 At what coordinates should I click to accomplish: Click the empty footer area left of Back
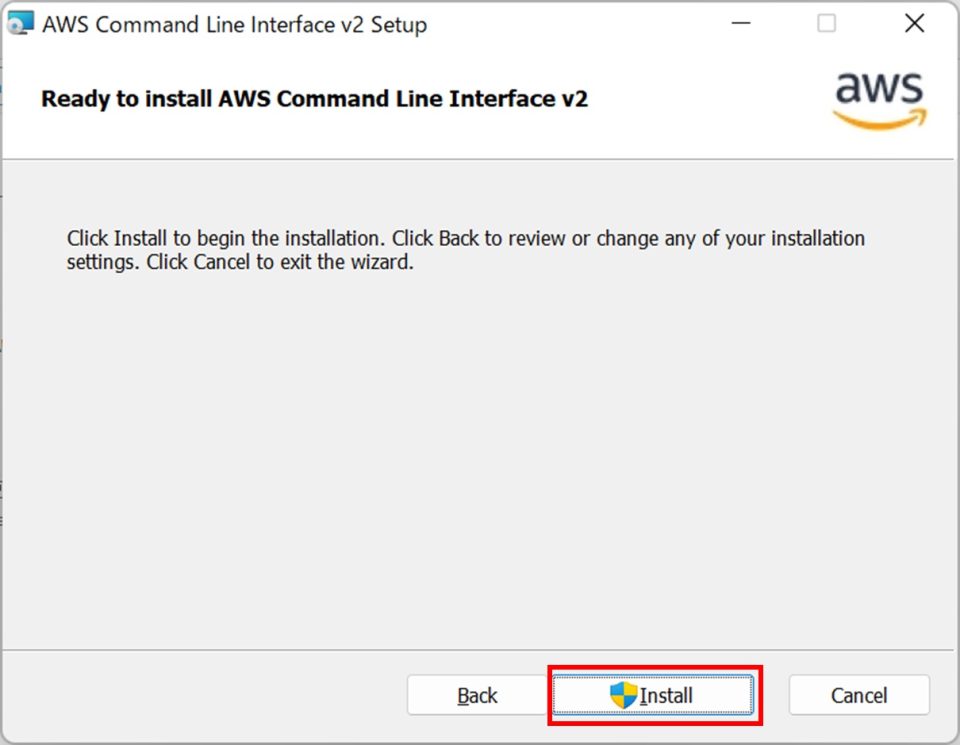[x=200, y=696]
